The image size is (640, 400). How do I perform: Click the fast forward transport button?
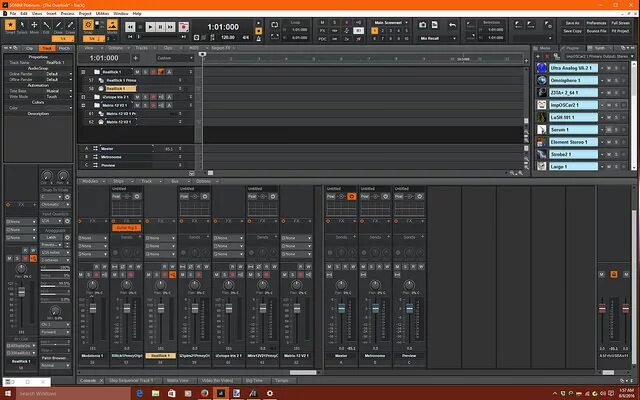click(x=171, y=27)
